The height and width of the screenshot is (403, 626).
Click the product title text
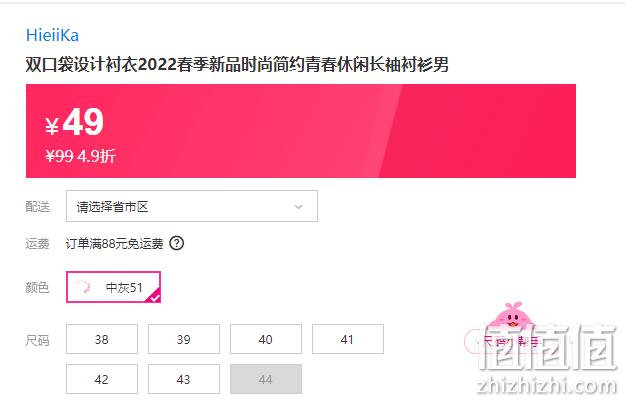coord(237,65)
